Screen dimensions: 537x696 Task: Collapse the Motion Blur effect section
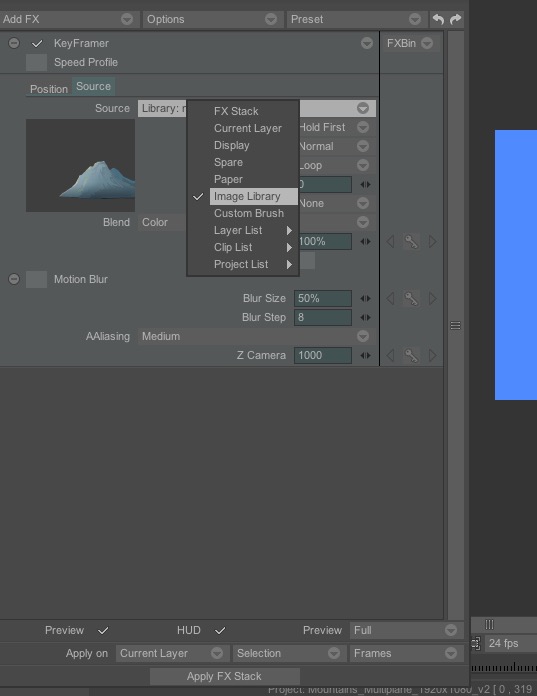click(x=14, y=279)
